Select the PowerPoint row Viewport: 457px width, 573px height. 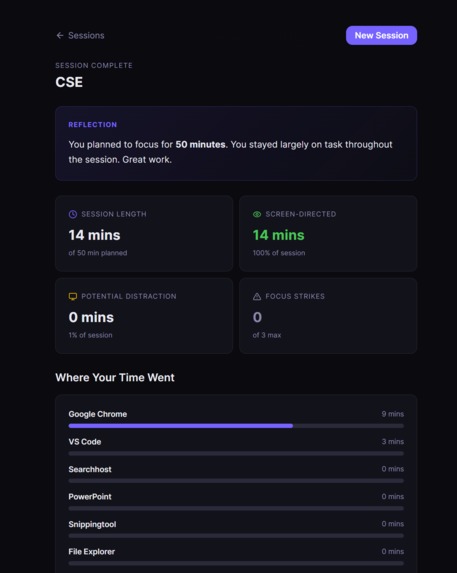click(236, 502)
